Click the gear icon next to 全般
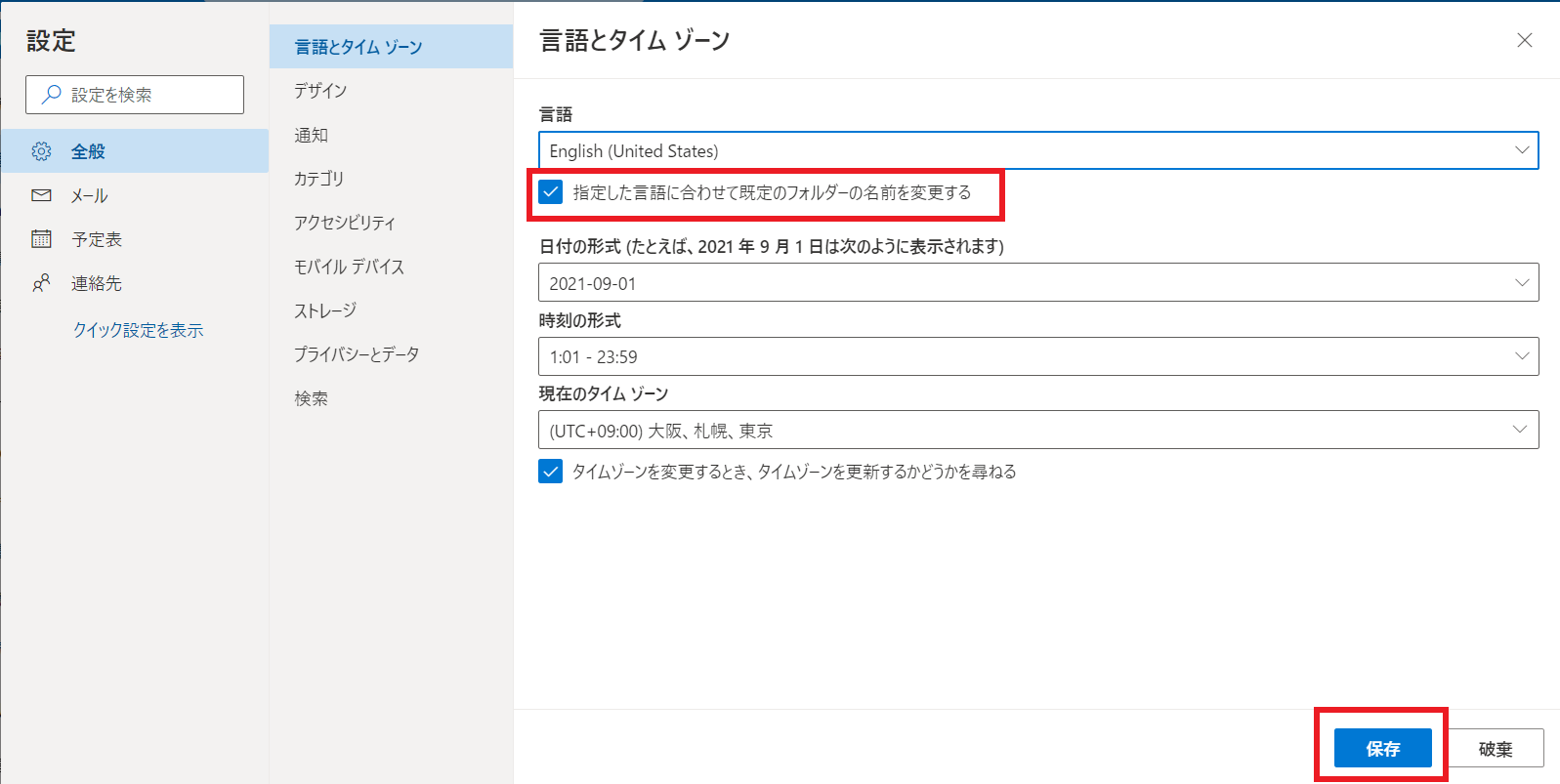The image size is (1560, 784). 41,151
